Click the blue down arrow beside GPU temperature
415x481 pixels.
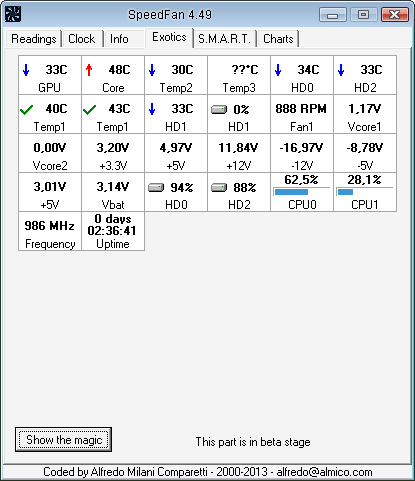click(x=26, y=70)
